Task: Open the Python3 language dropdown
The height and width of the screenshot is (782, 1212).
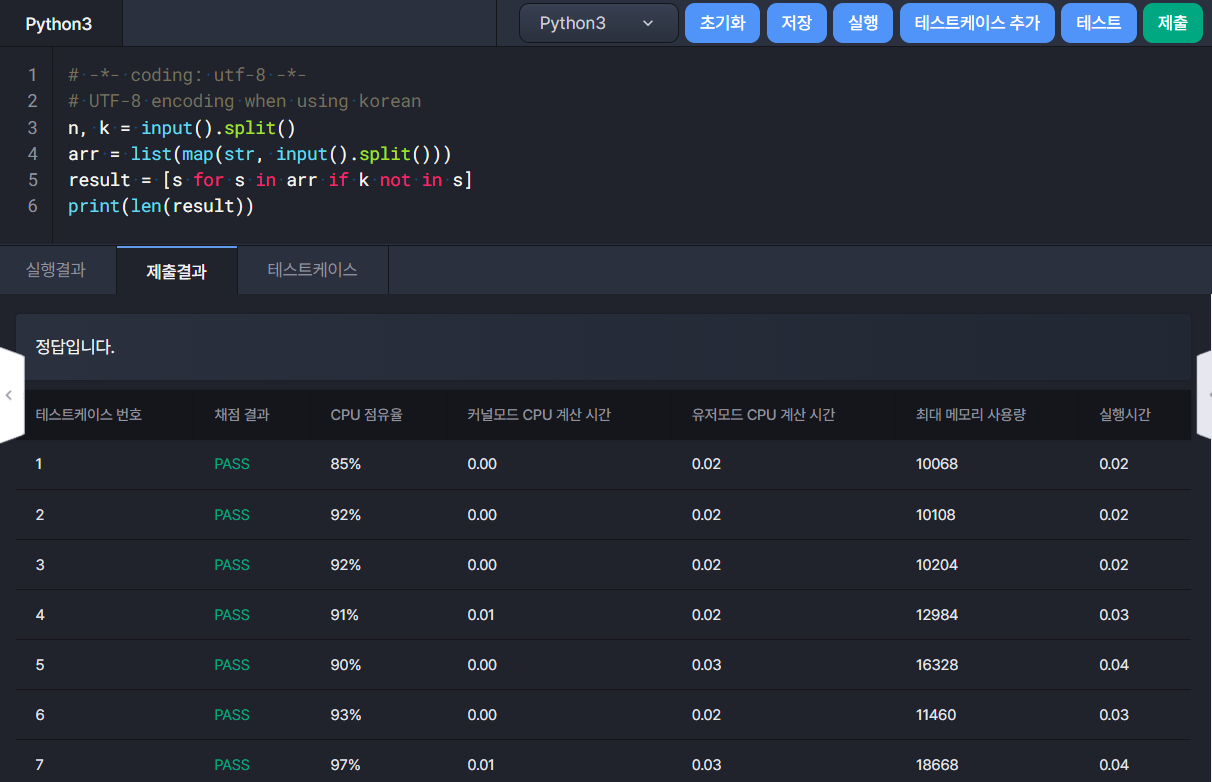Action: (598, 23)
